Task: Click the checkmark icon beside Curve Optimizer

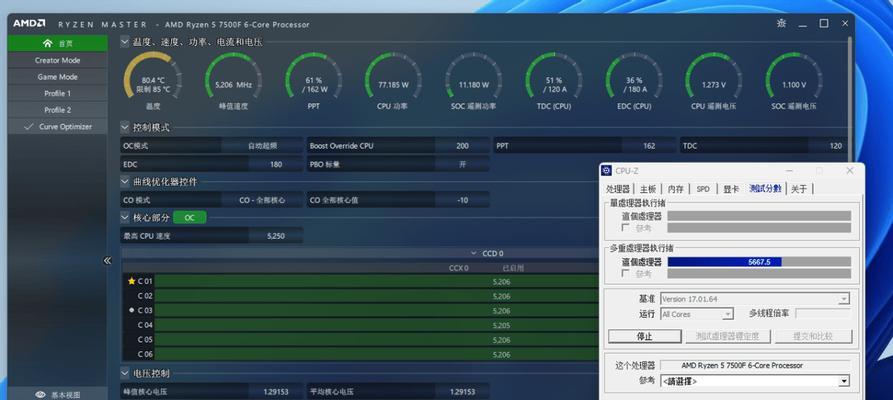Action: pos(29,126)
